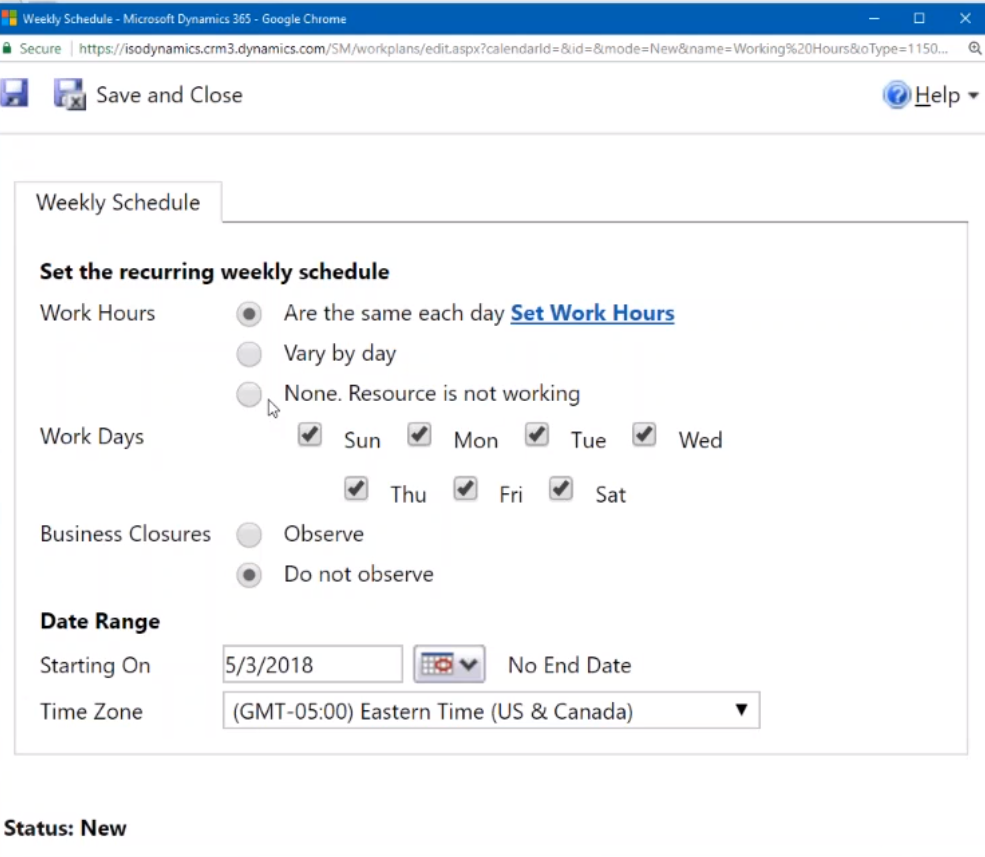
Task: Click the Save floppy disk icon
Action: 14,94
